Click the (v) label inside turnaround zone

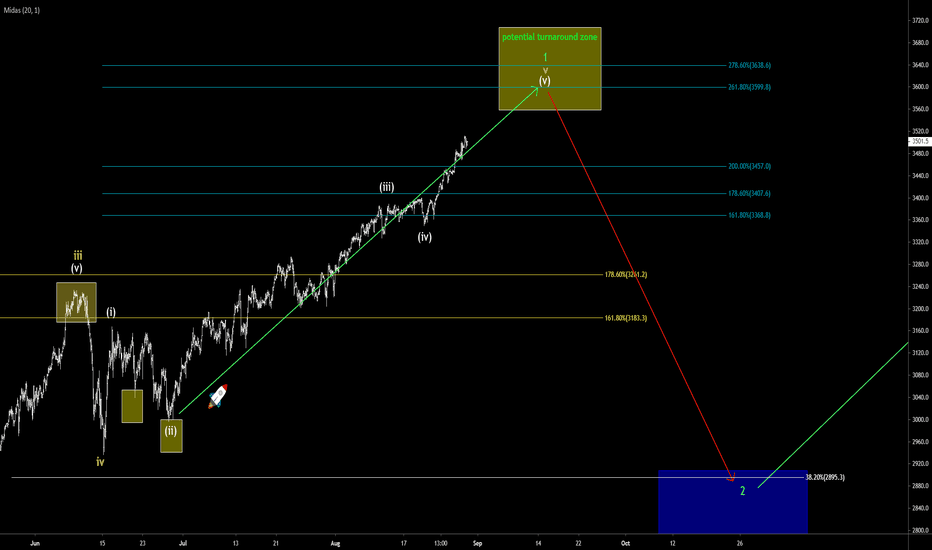[544, 81]
